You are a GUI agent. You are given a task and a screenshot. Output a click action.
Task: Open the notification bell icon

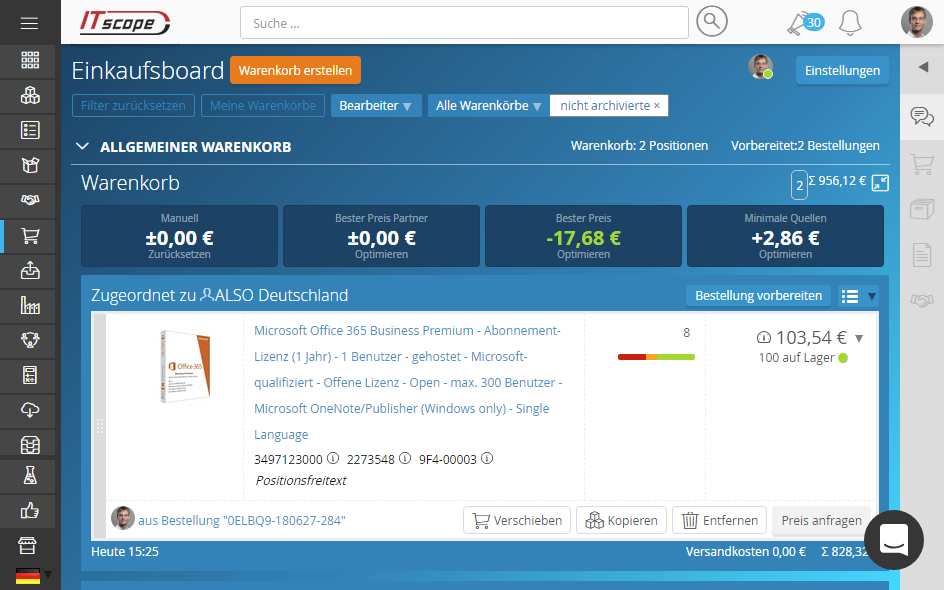point(850,22)
